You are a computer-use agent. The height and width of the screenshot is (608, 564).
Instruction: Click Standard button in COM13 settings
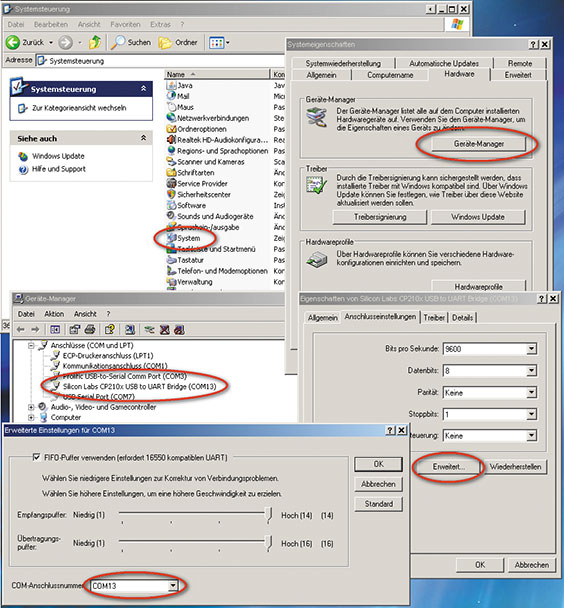[x=378, y=504]
